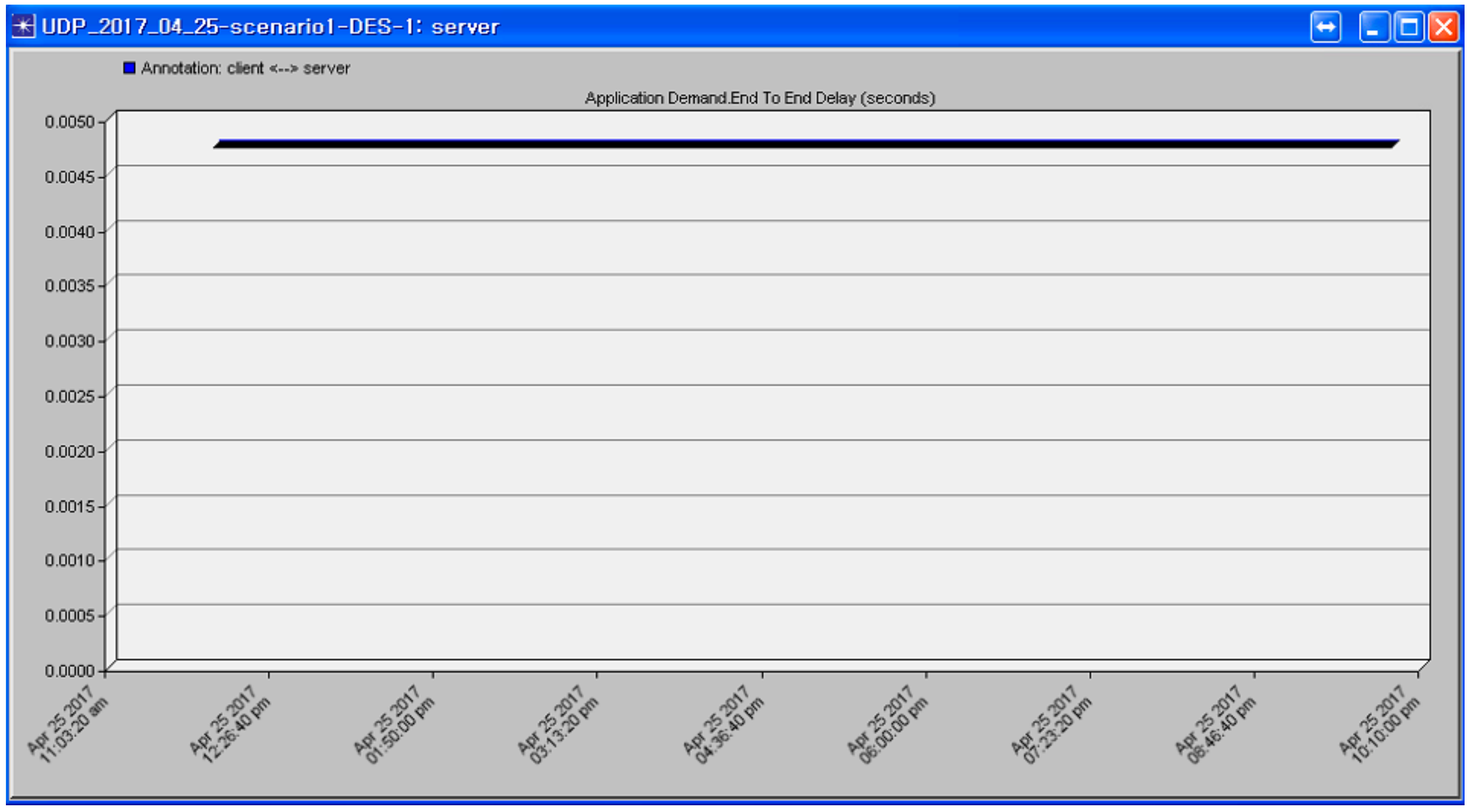Viewport: 1473px width, 812px height.
Task: Maximize the server graph window
Action: point(1408,27)
